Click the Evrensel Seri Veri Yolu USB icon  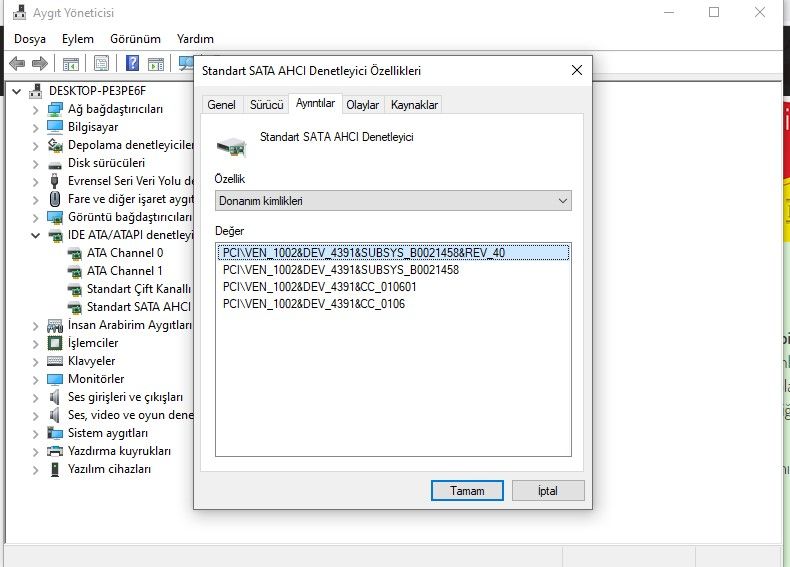point(54,180)
